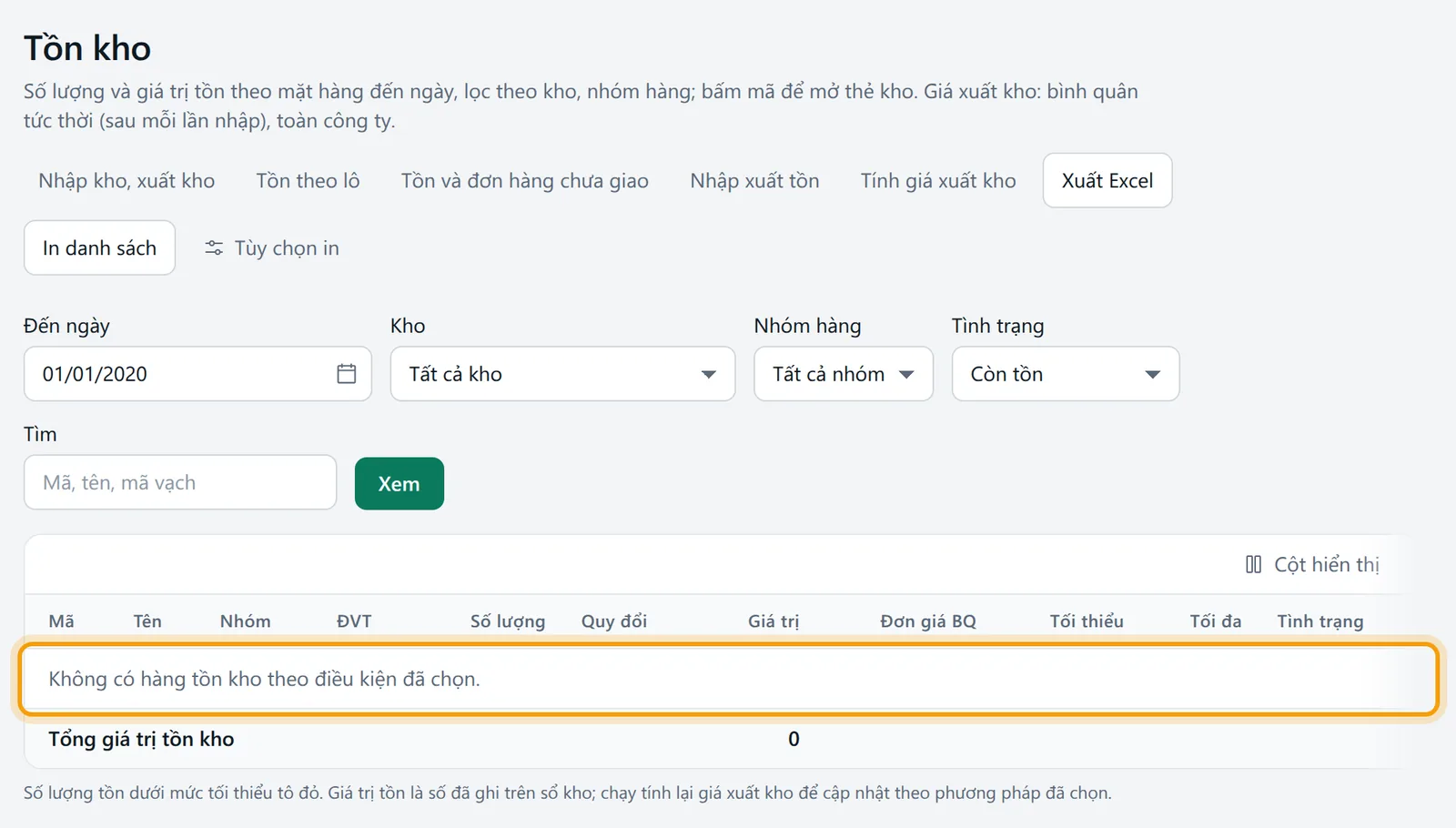Click the Đến ngày date input
1456x828 pixels.
pos(197,373)
